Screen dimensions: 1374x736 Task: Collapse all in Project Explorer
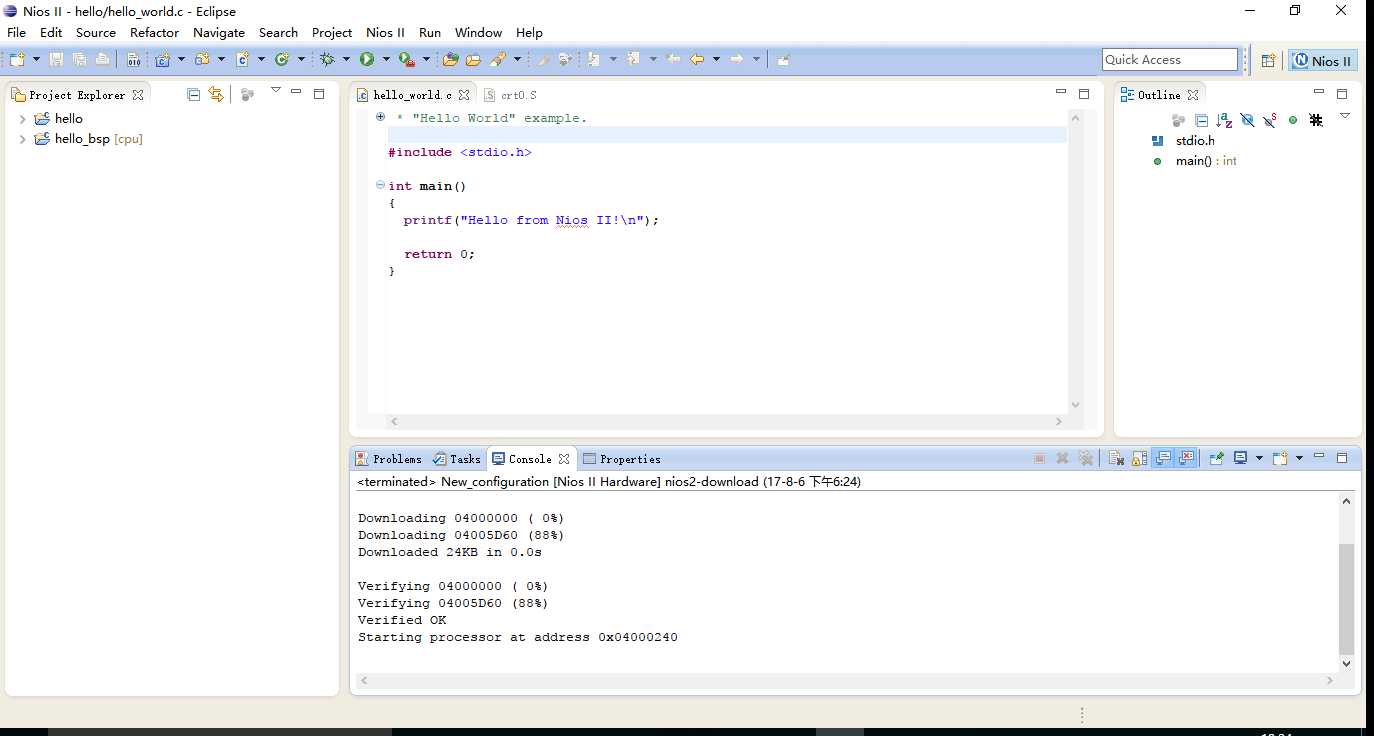click(193, 94)
